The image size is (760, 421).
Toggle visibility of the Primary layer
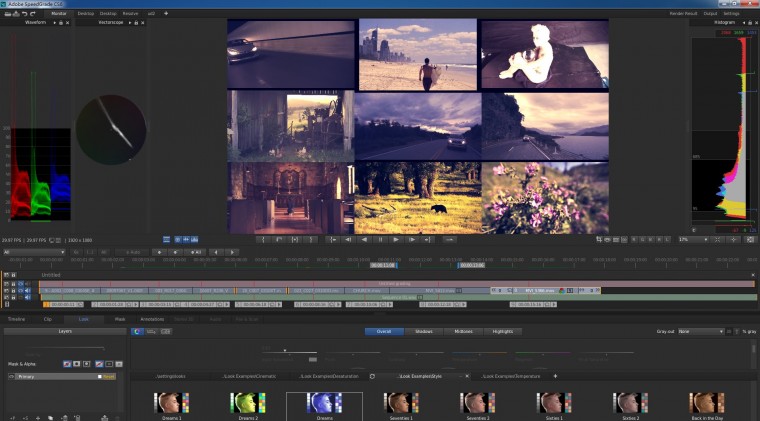click(x=12, y=376)
